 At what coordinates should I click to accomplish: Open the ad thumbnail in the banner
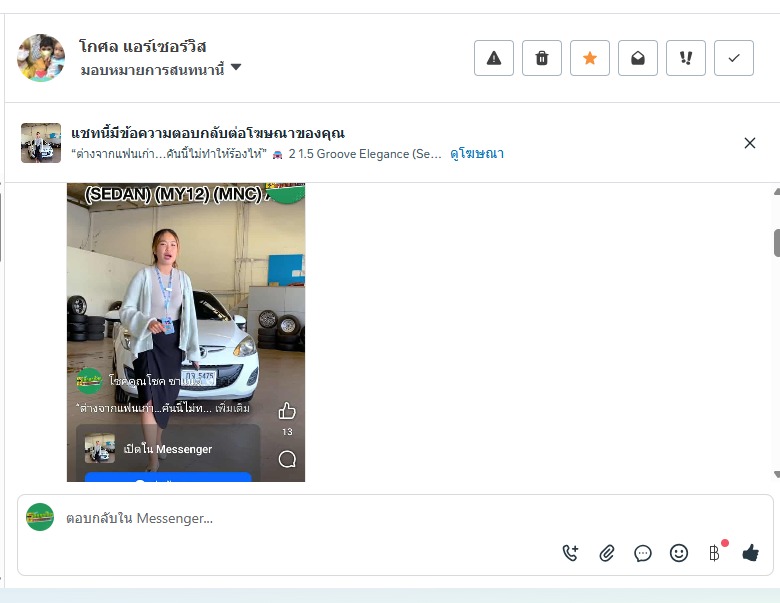tap(41, 143)
